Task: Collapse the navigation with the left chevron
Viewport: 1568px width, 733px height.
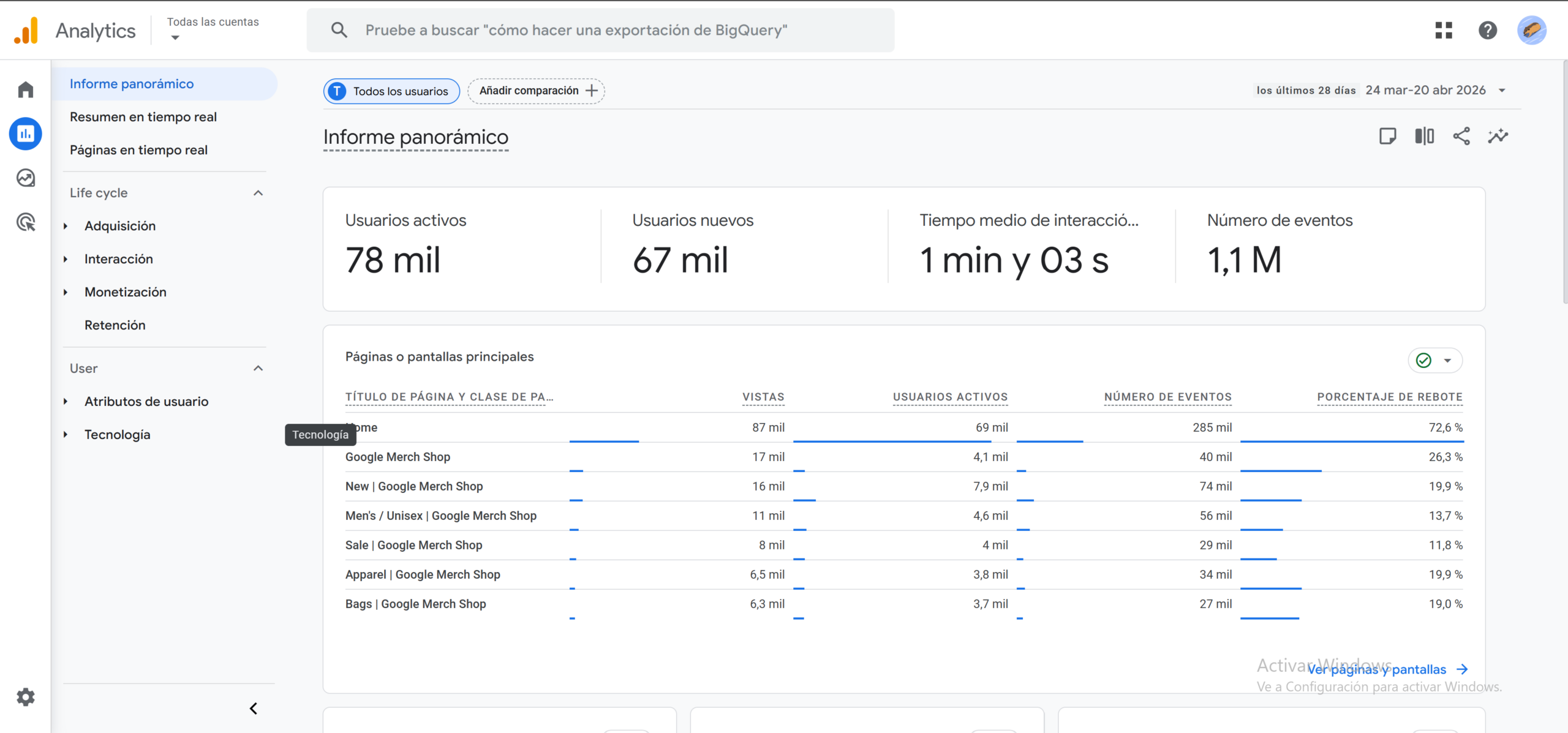Action: [x=254, y=709]
